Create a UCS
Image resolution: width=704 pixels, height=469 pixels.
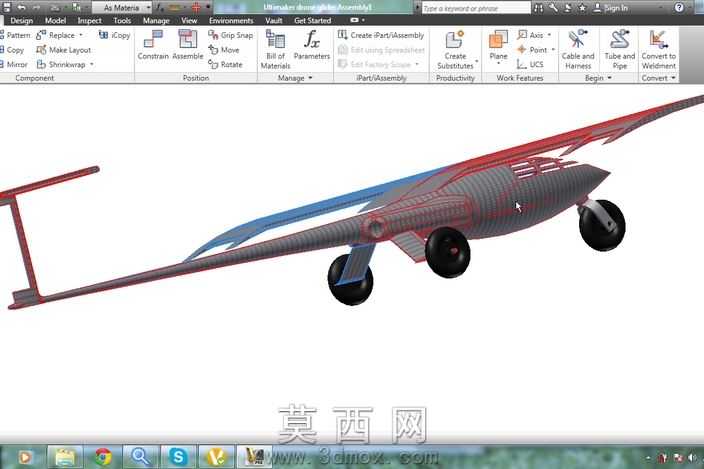[530, 65]
